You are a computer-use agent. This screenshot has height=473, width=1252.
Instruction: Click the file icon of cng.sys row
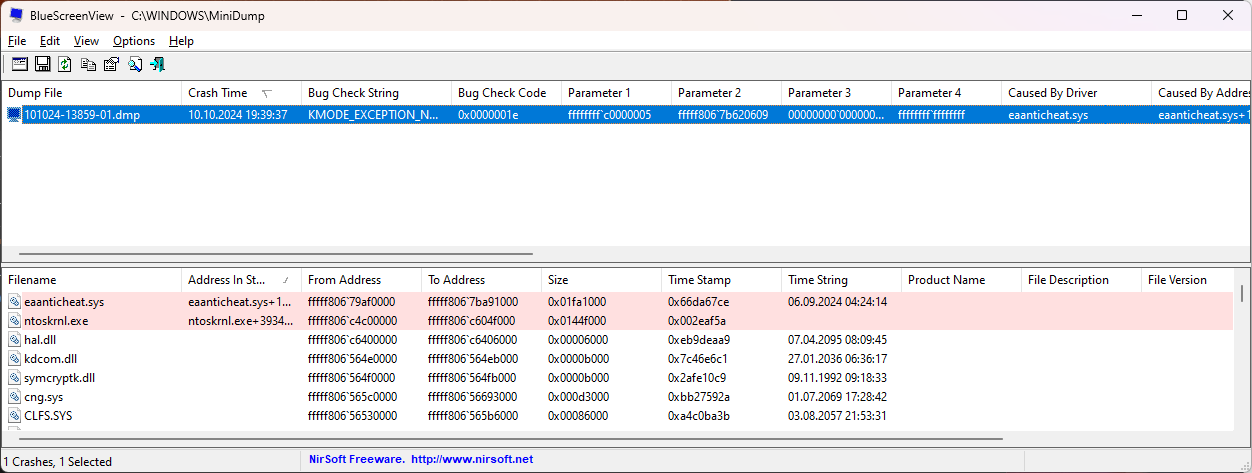(14, 397)
